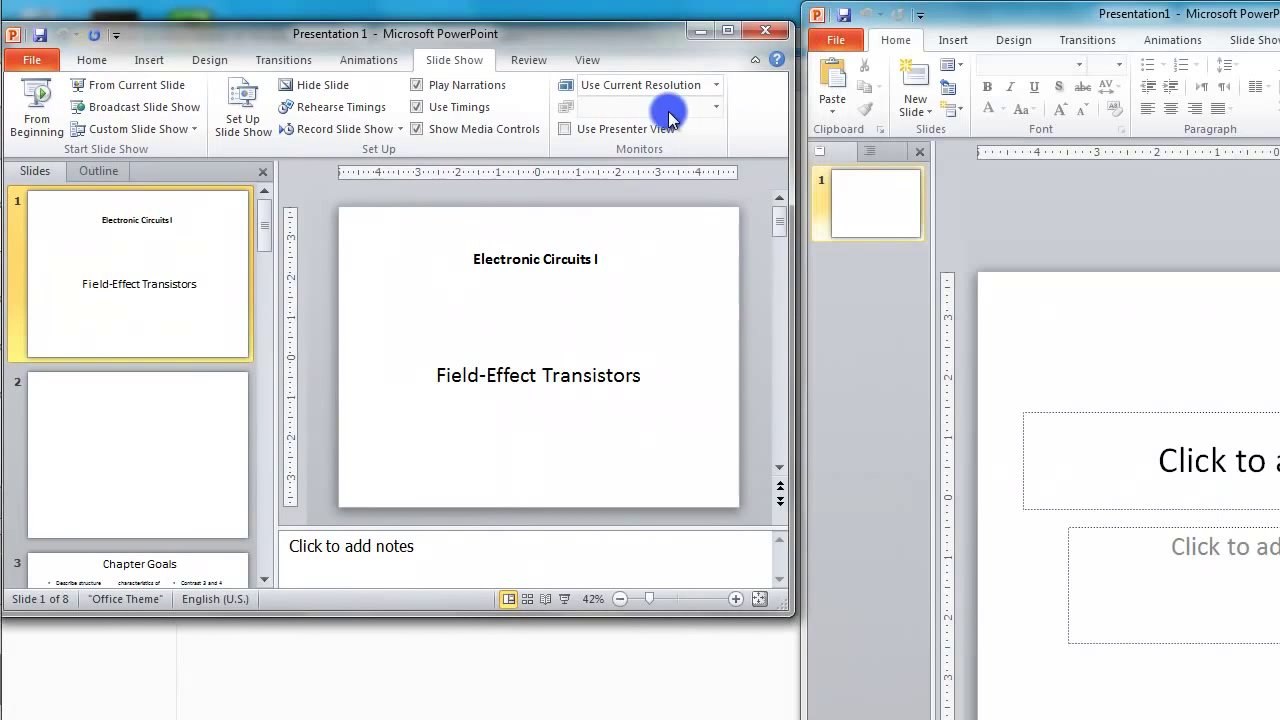Open View tab in Presentation 1
Image resolution: width=1280 pixels, height=720 pixels.
point(587,60)
